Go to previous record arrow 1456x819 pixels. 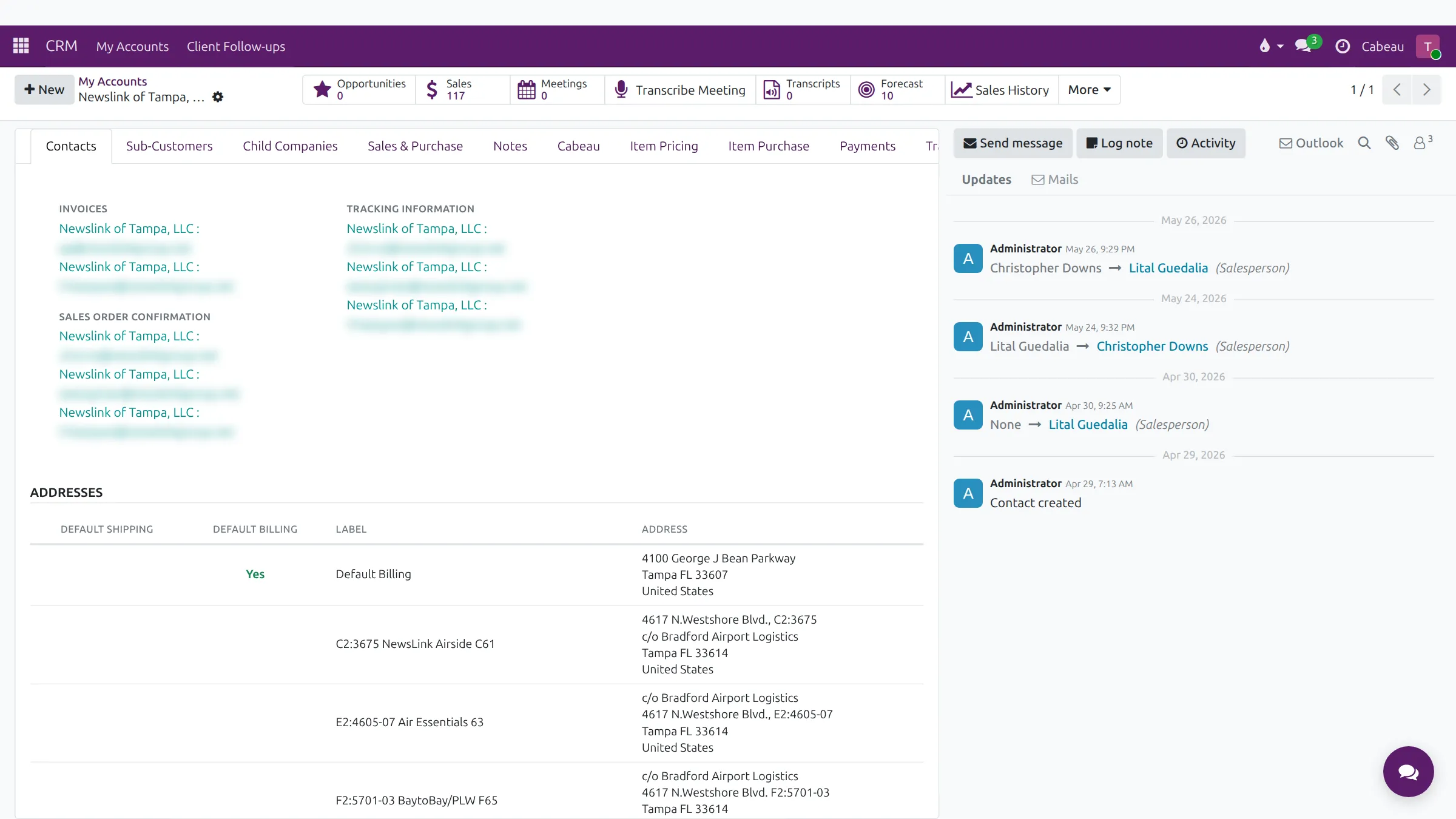[1397, 90]
